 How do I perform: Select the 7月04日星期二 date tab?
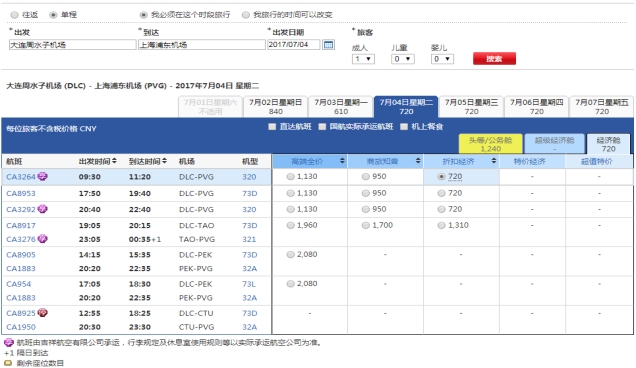[x=406, y=107]
